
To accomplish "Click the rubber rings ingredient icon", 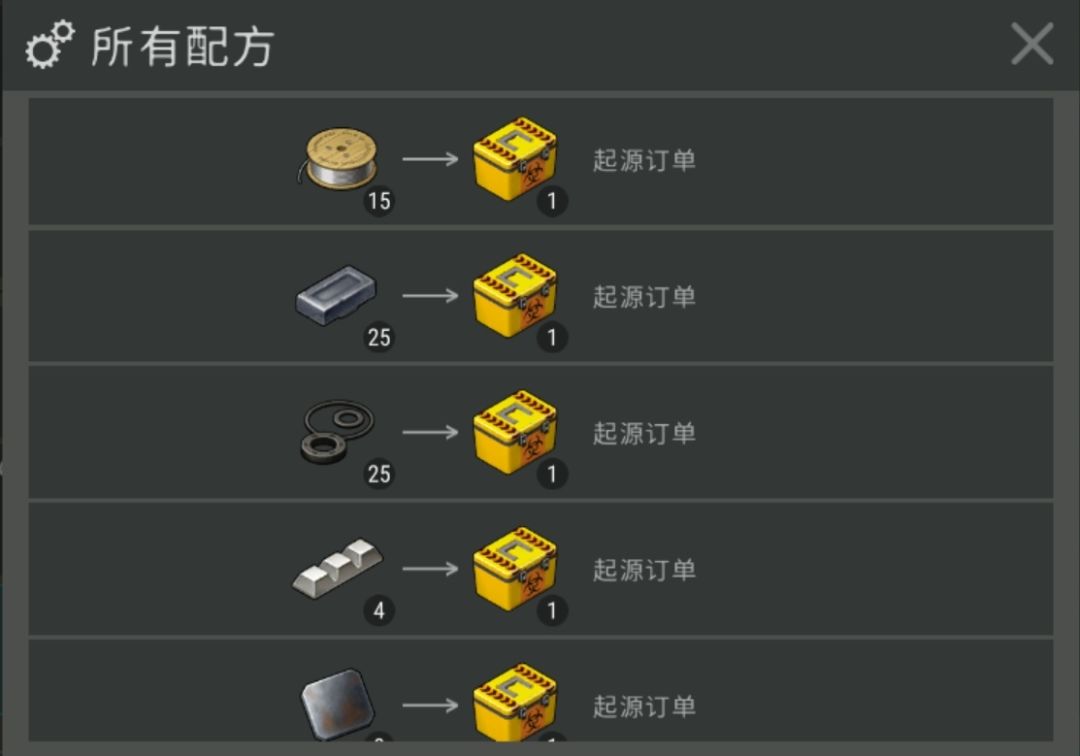I will (x=338, y=432).
